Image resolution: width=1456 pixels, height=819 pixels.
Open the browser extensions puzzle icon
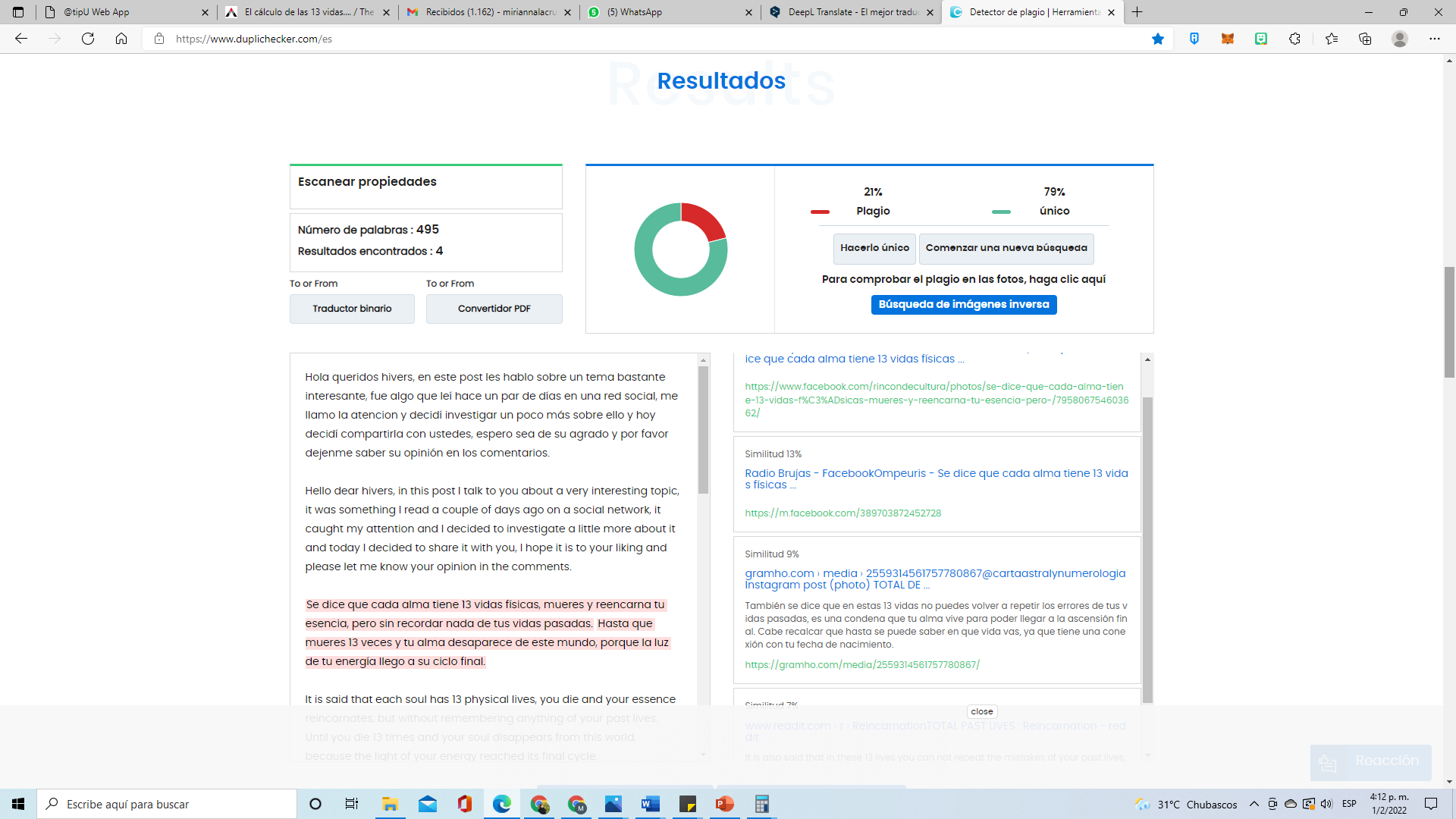pyautogui.click(x=1295, y=39)
